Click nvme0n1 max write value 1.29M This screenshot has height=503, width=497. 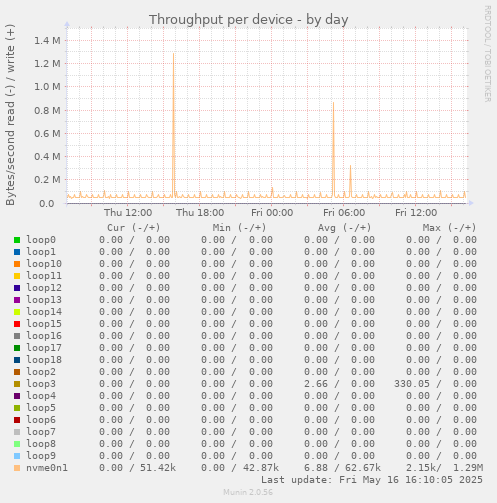coord(468,468)
